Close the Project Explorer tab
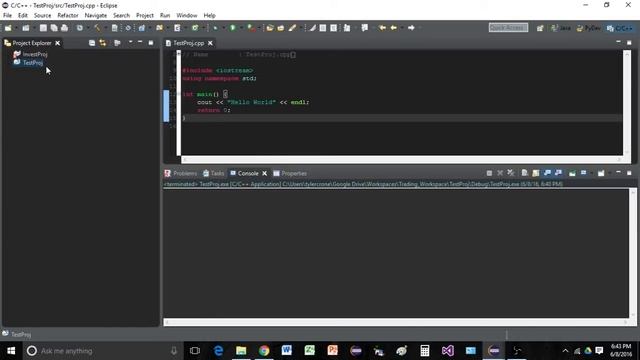The height and width of the screenshot is (360, 640). (58, 43)
